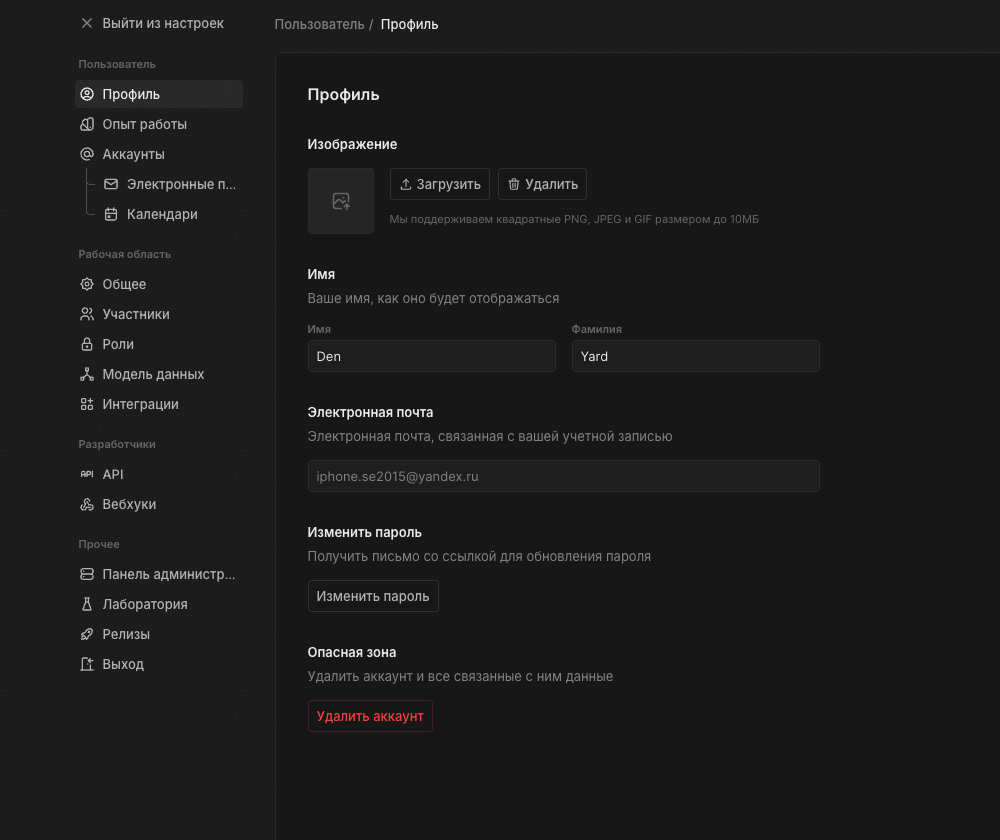Click the flask icon for Лаборатория
The width and height of the screenshot is (1000, 840).
87,604
